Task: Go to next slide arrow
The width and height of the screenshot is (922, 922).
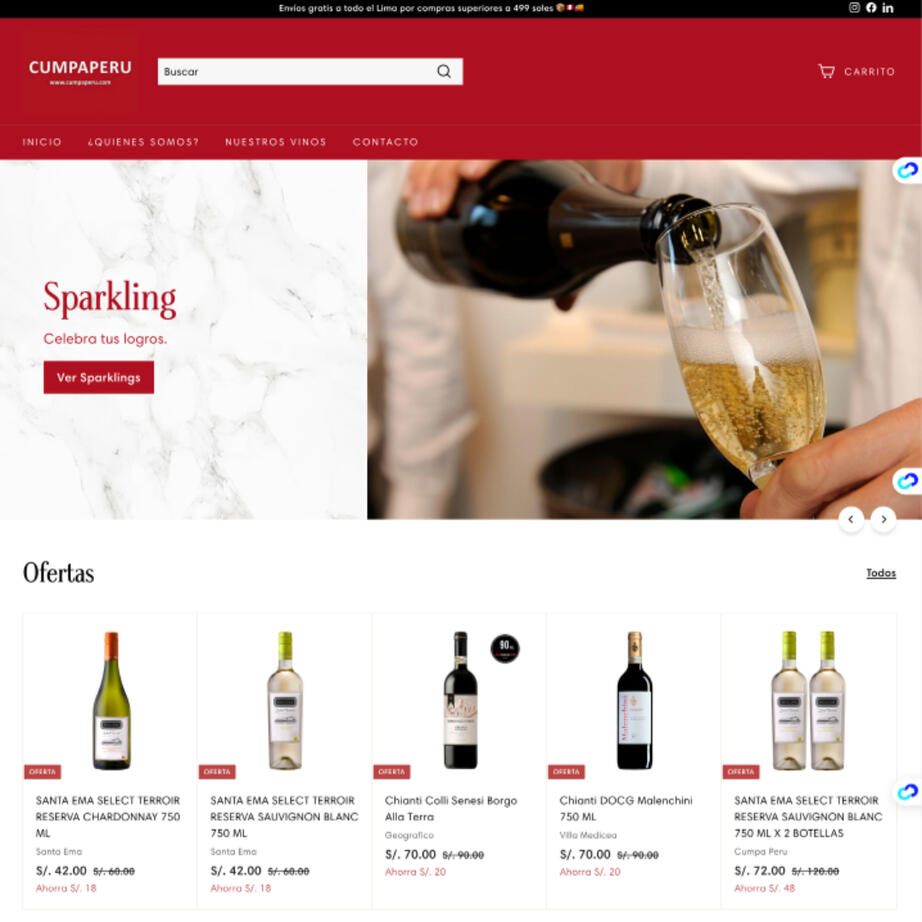Action: pos(883,519)
